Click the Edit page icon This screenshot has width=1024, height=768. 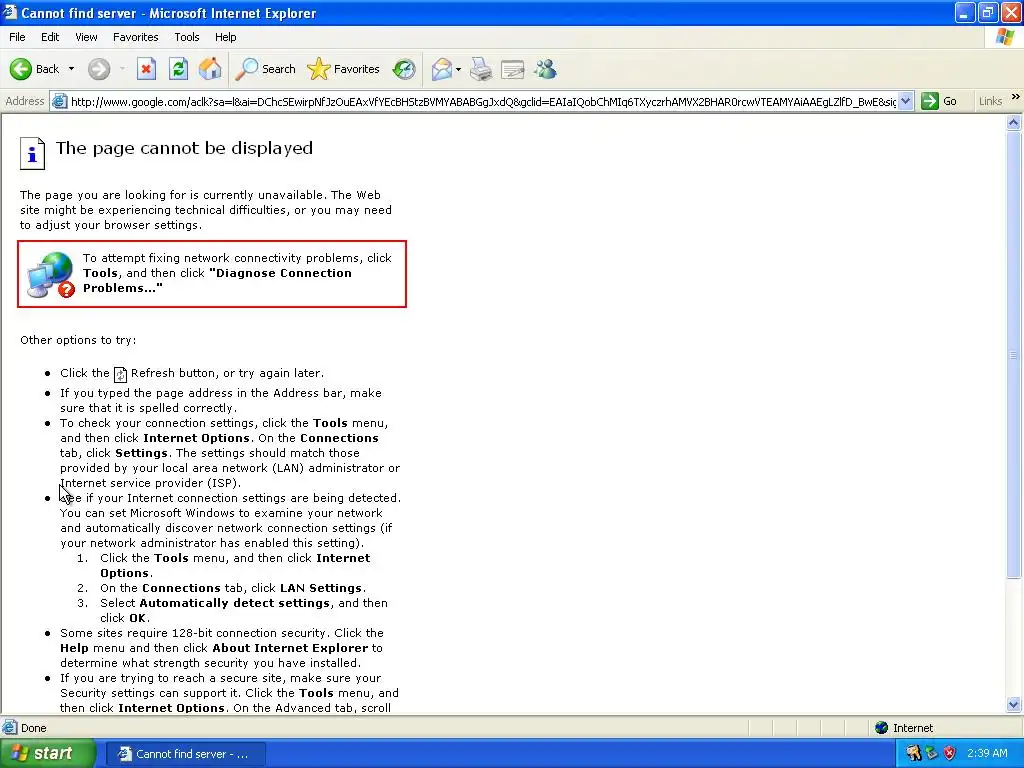click(513, 69)
